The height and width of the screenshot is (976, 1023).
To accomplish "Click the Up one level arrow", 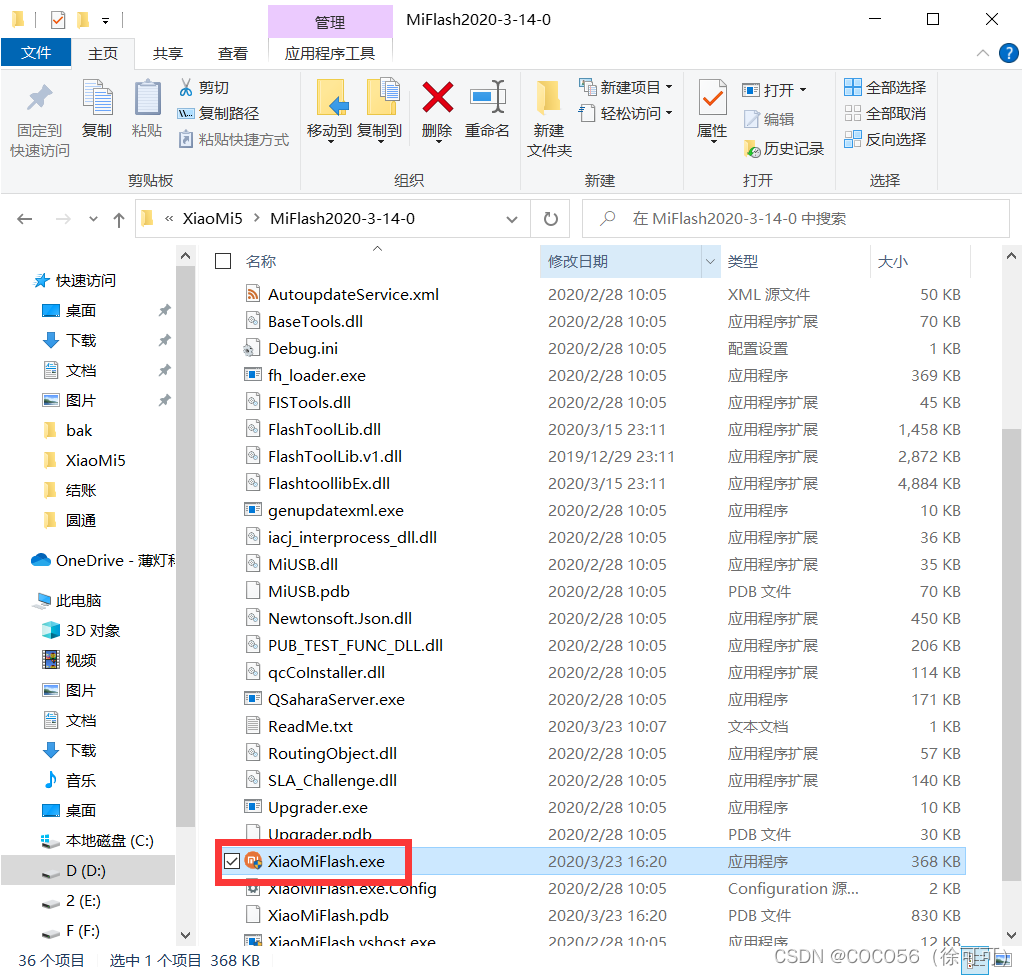I will click(x=119, y=219).
